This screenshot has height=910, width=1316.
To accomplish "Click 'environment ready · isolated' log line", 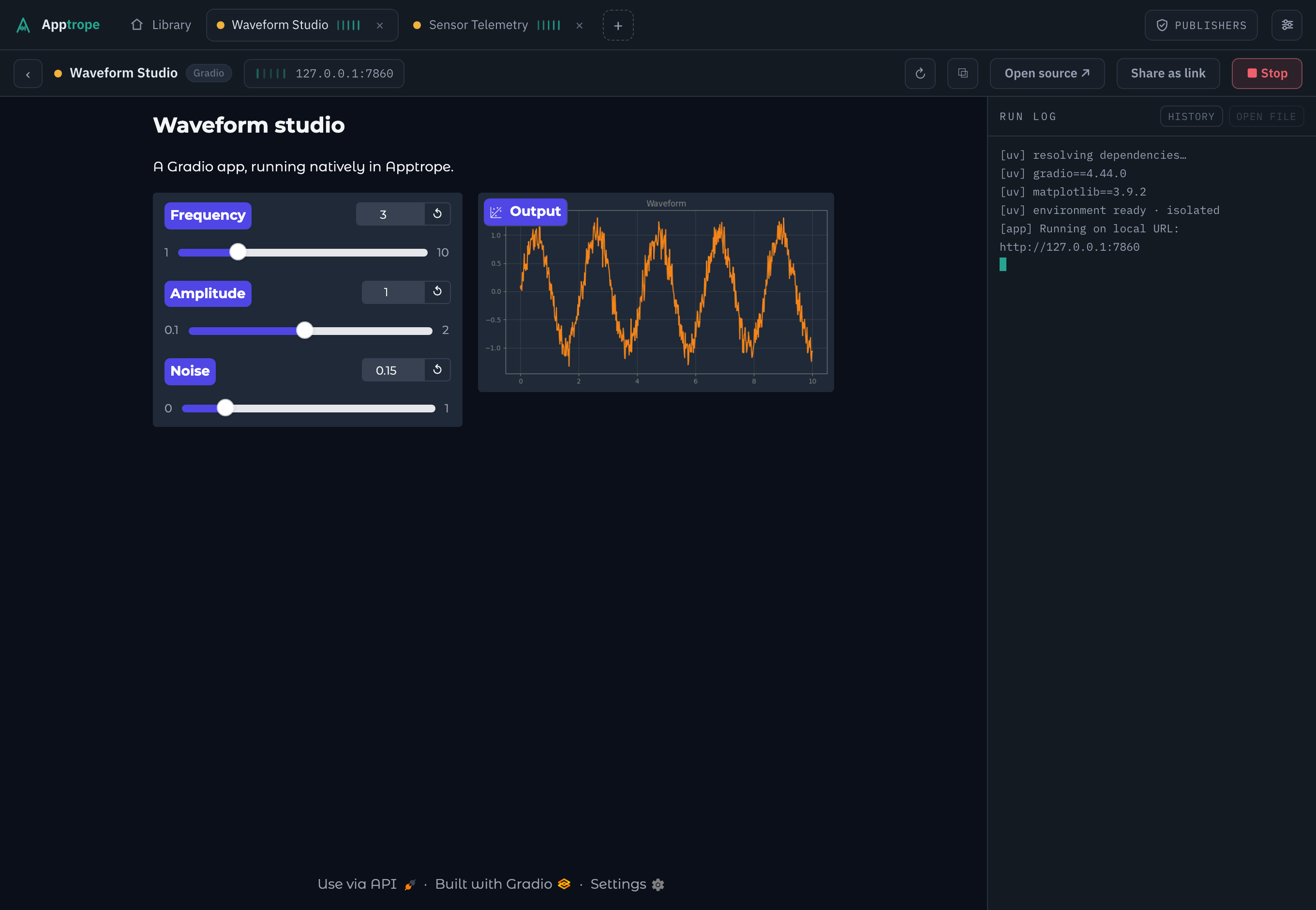I will point(1110,211).
